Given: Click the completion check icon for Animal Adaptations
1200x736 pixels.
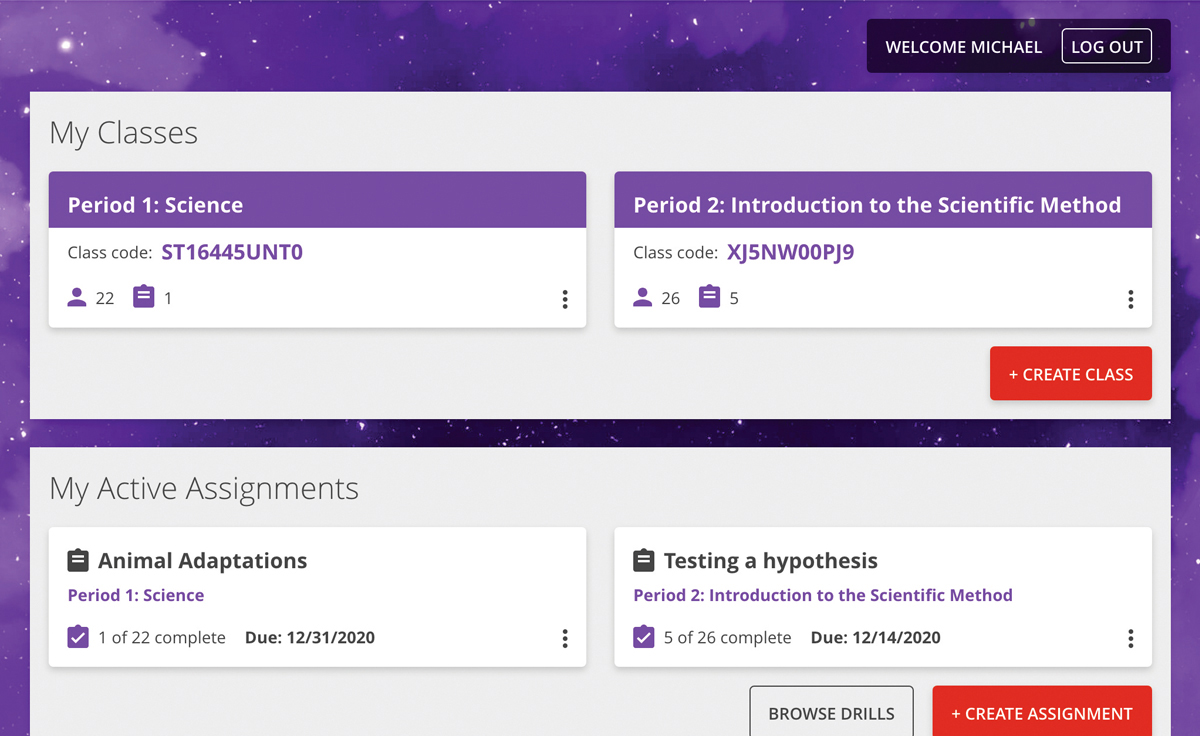Looking at the screenshot, I should pyautogui.click(x=78, y=637).
